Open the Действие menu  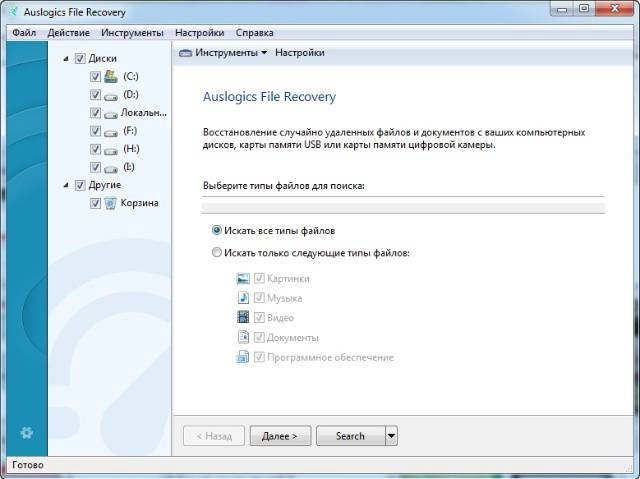[69, 33]
